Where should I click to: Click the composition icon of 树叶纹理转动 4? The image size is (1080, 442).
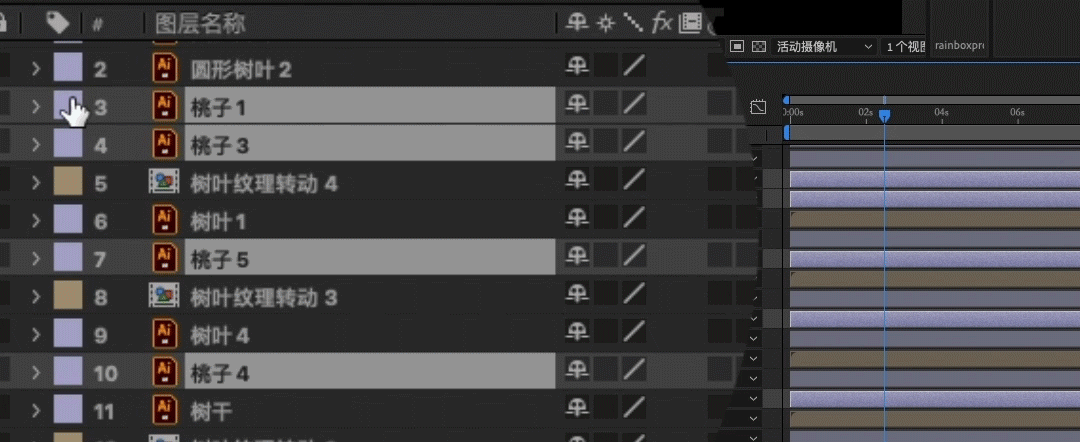coord(164,183)
